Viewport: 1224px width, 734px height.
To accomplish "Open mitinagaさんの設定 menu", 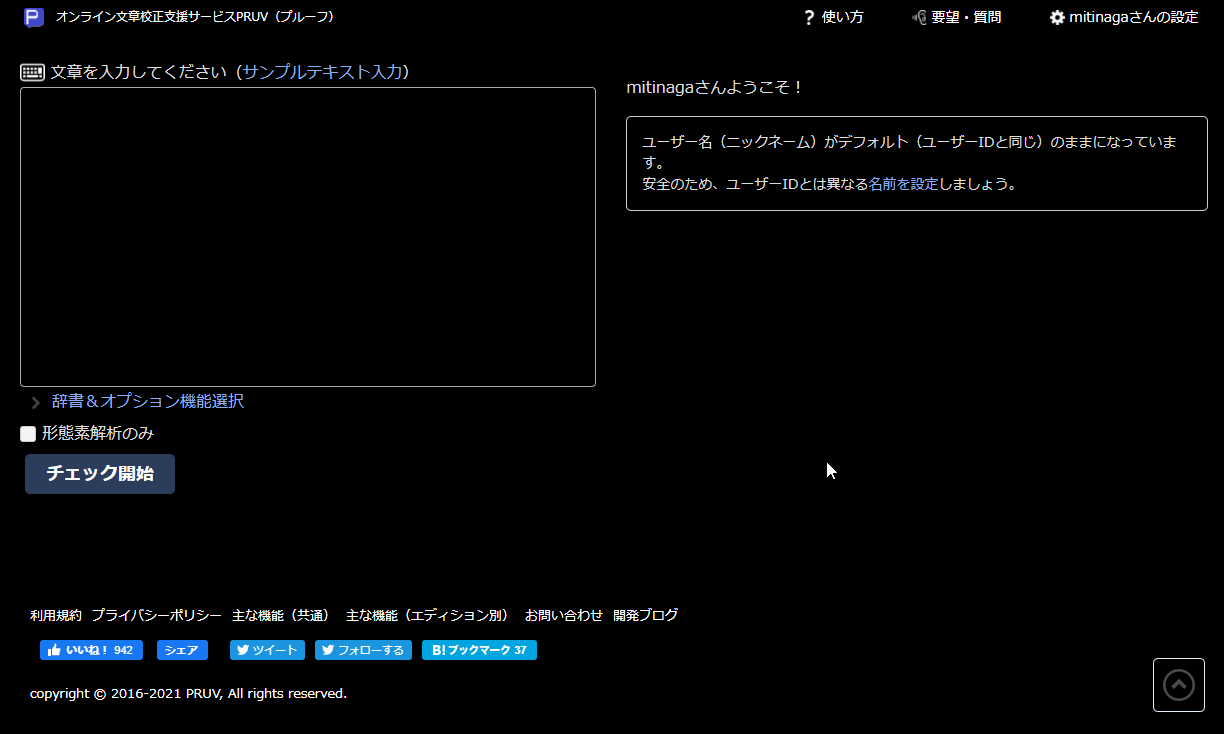I will 1133,17.
